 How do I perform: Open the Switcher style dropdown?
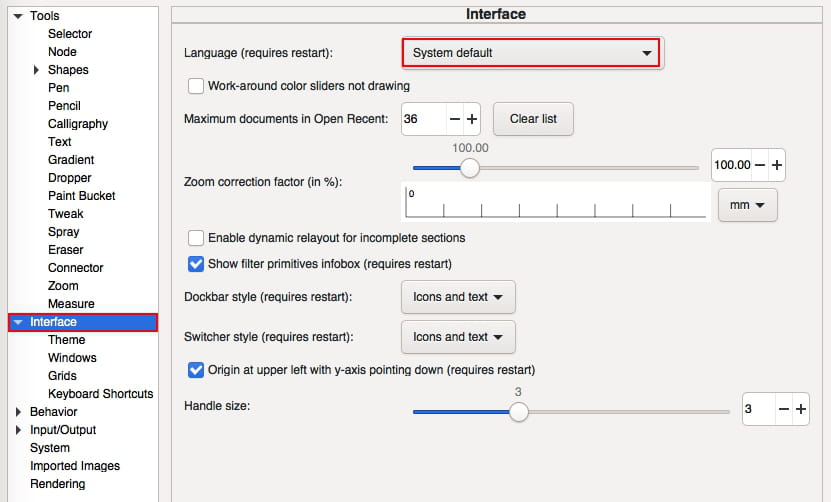pyautogui.click(x=458, y=337)
